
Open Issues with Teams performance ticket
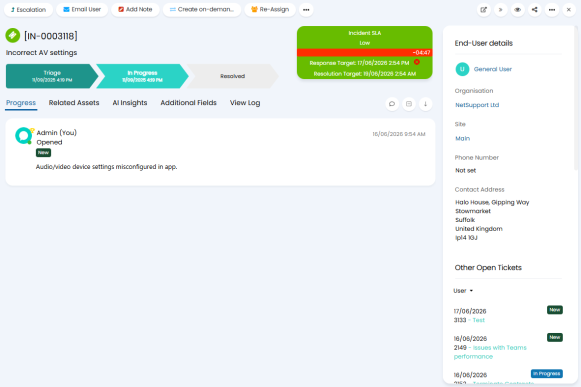point(490,352)
